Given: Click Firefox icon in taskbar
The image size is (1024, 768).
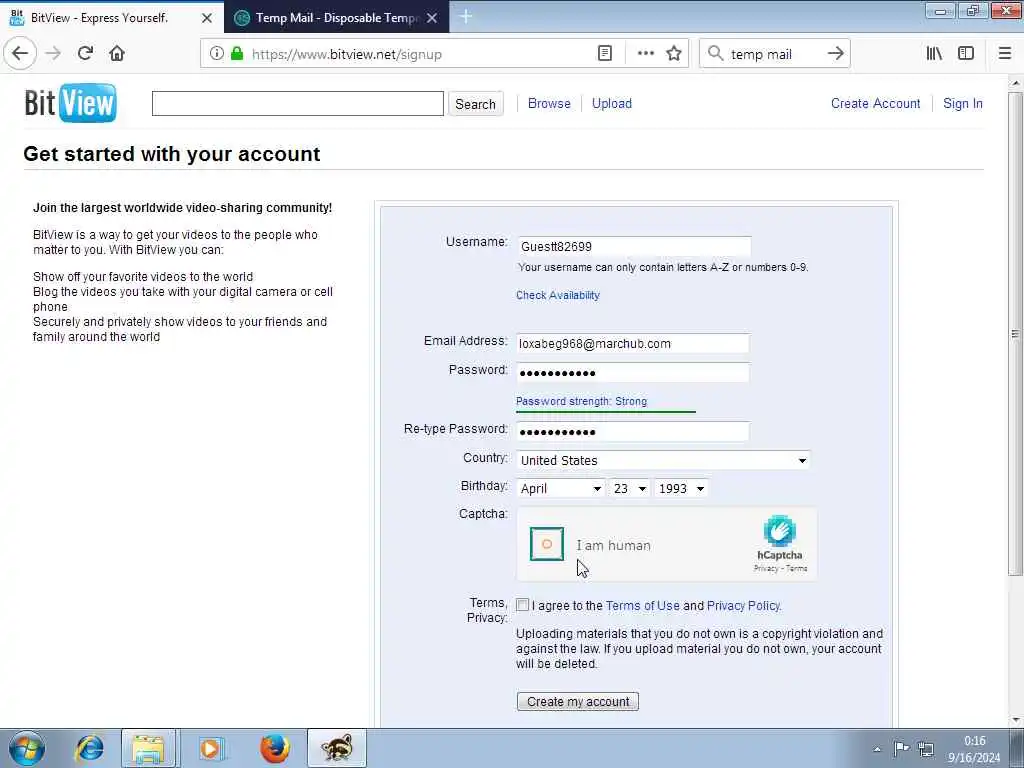Looking at the screenshot, I should 275,748.
